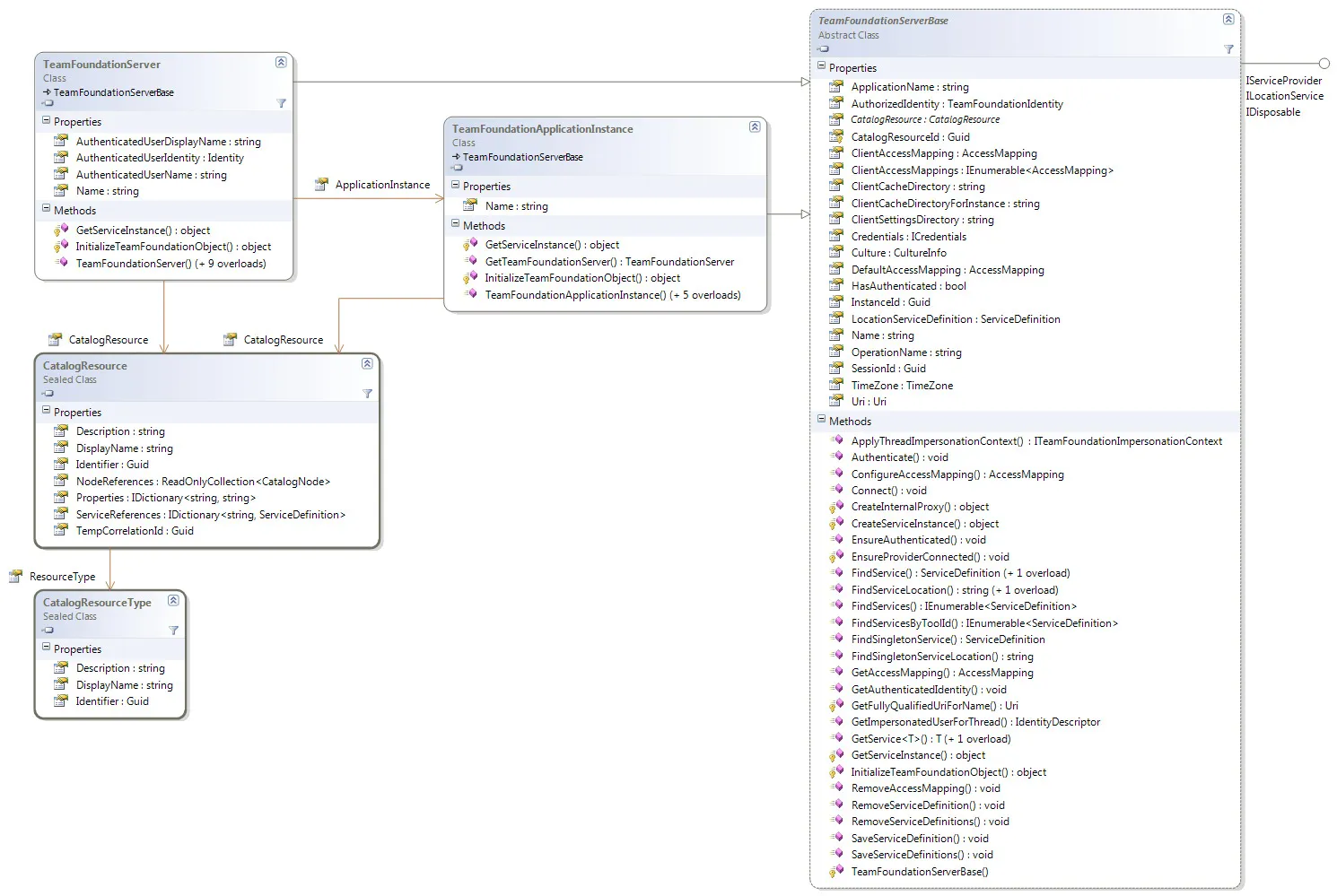The width and height of the screenshot is (1337, 896).
Task: Click property icon beside ApplicationName
Action: [836, 87]
